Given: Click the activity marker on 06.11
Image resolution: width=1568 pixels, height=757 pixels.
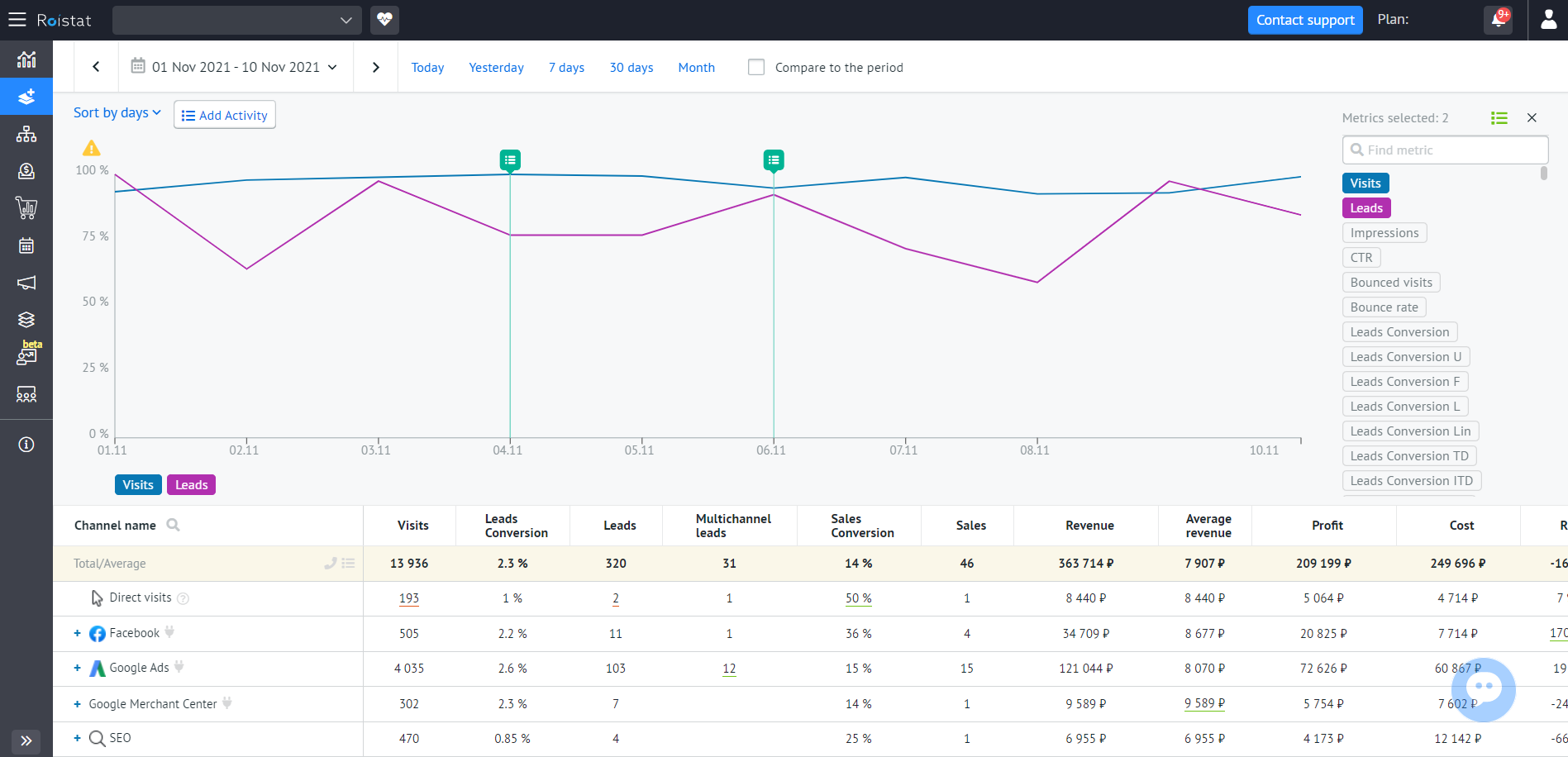Looking at the screenshot, I should (x=774, y=160).
